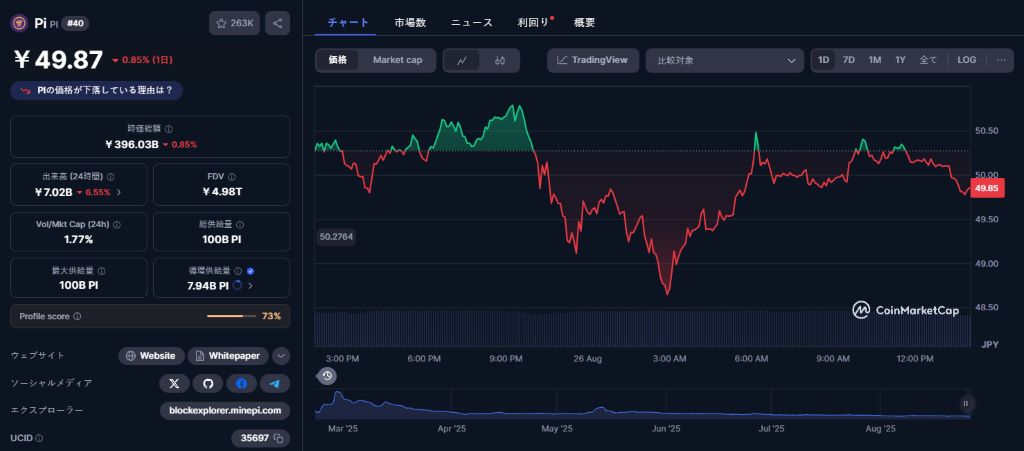Open the Facebook social link
Viewport: 1024px width, 451px height.
(x=242, y=383)
